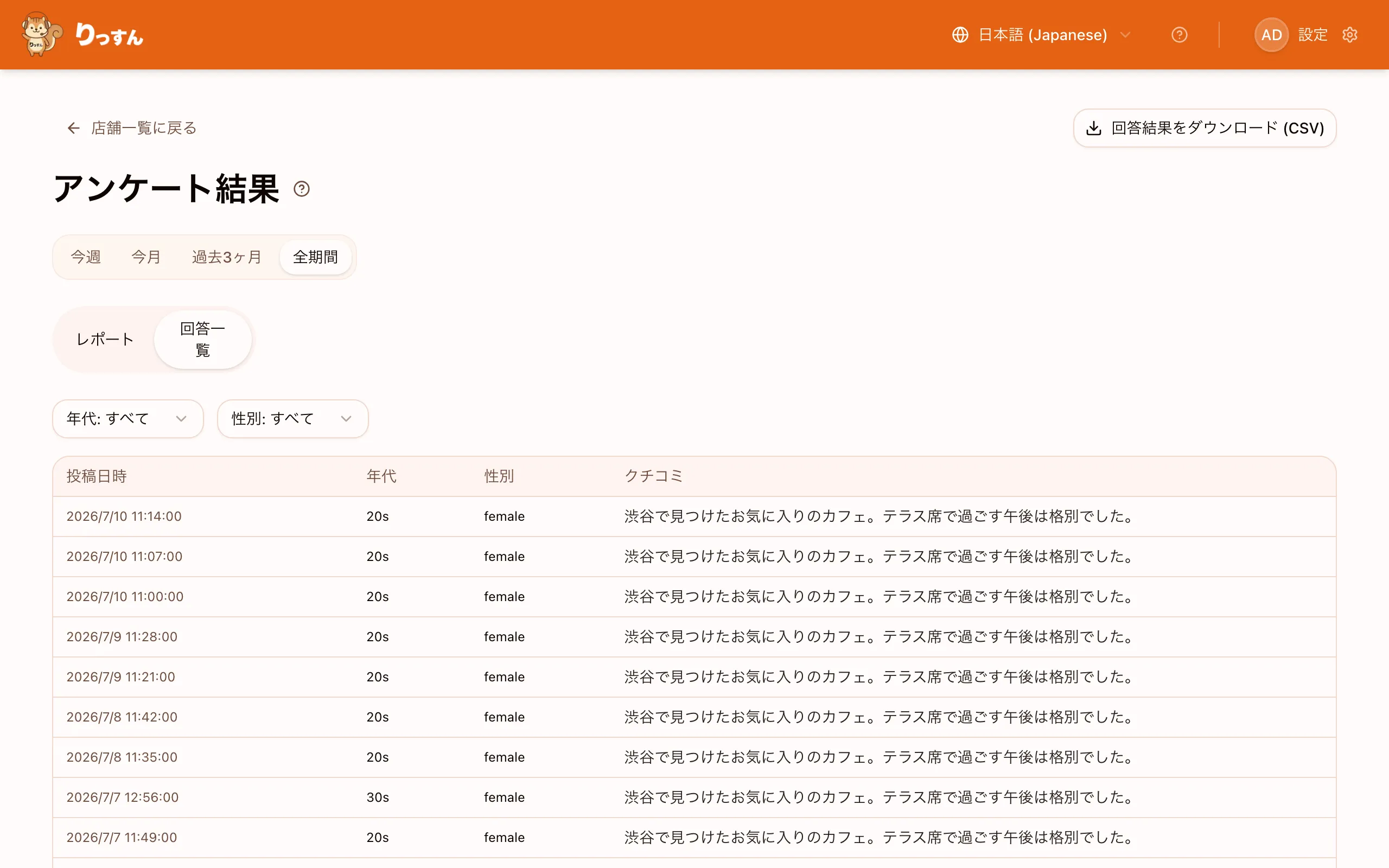Click the review text in 2026/7/7 11:49:00 row
Screen dimensions: 1389x868
click(x=880, y=838)
